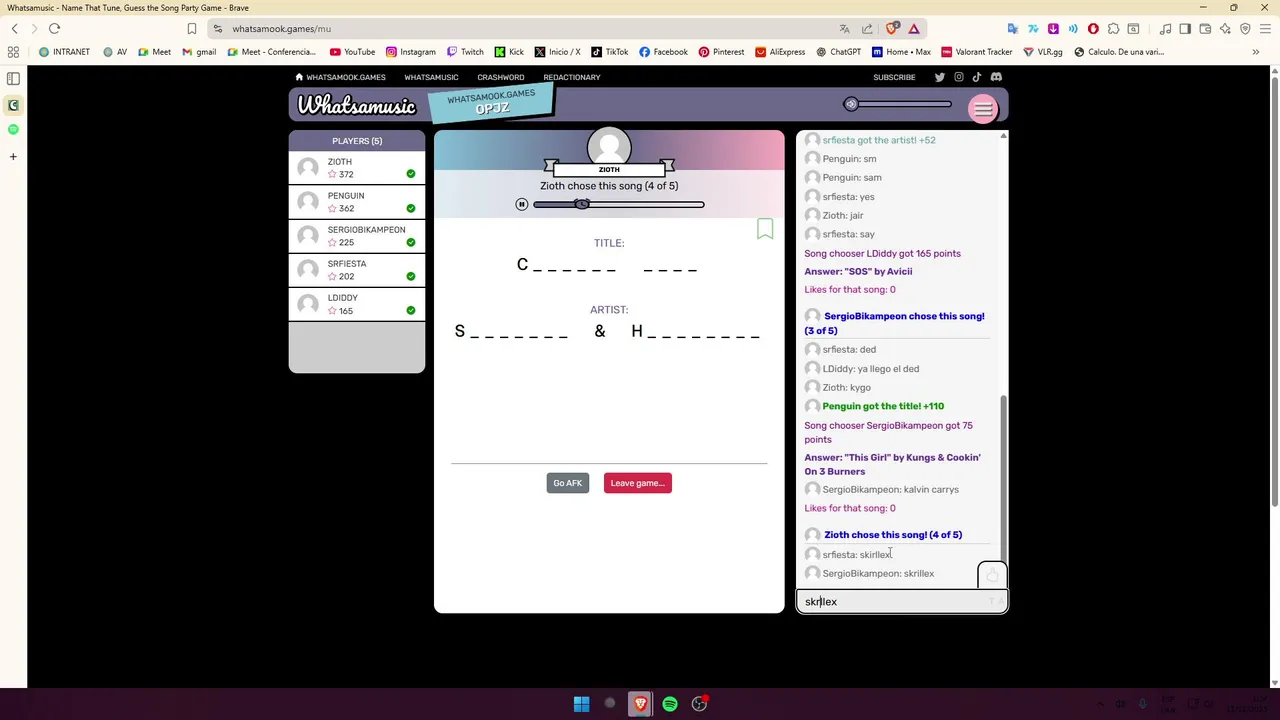Image resolution: width=1280 pixels, height=720 pixels.
Task: Select player SERGIOBIKAMPEON in list
Action: point(357,236)
